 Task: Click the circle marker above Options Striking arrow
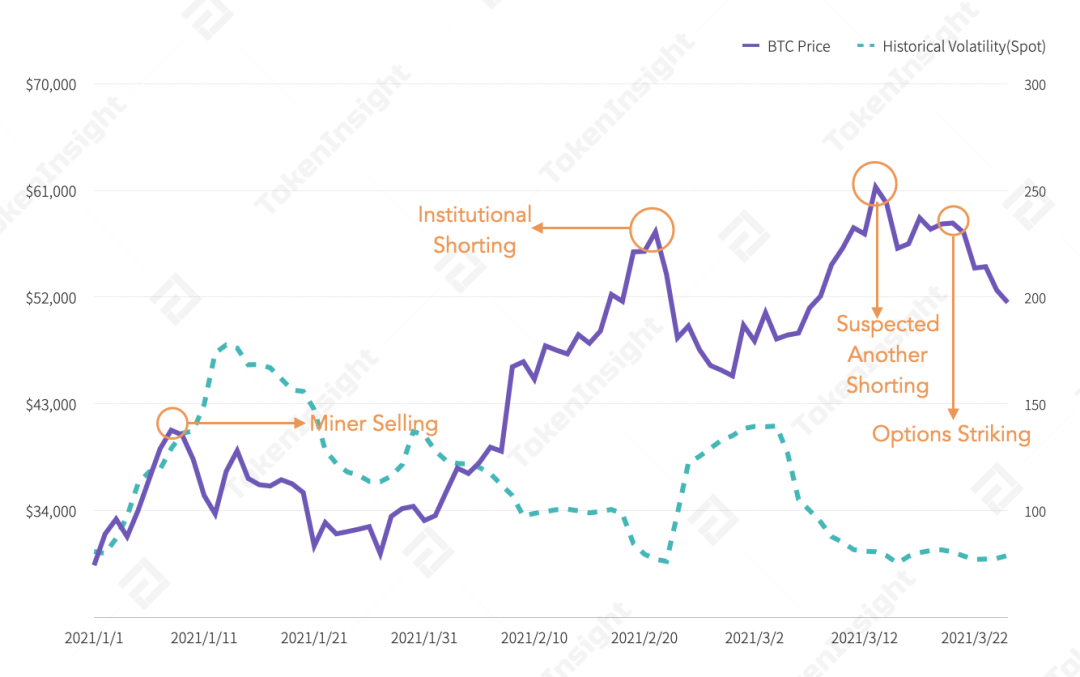[953, 220]
